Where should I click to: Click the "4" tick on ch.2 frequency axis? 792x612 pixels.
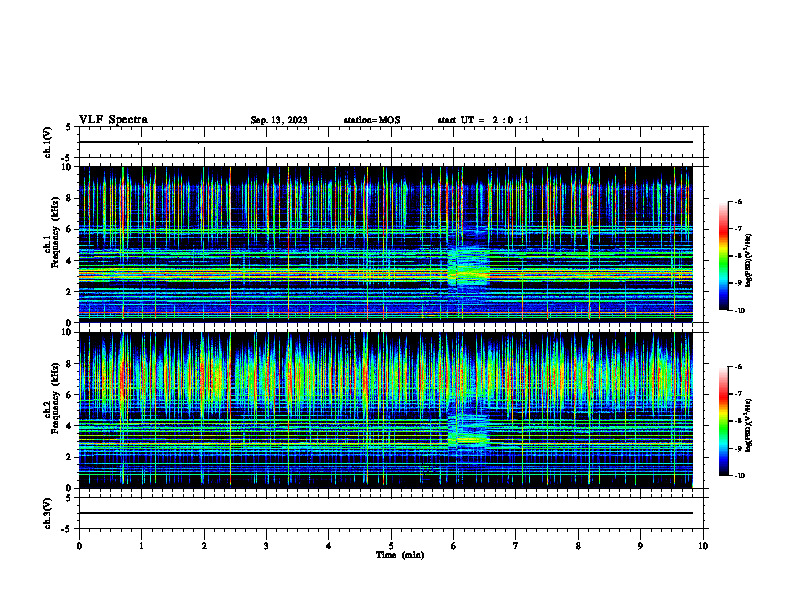(x=71, y=426)
